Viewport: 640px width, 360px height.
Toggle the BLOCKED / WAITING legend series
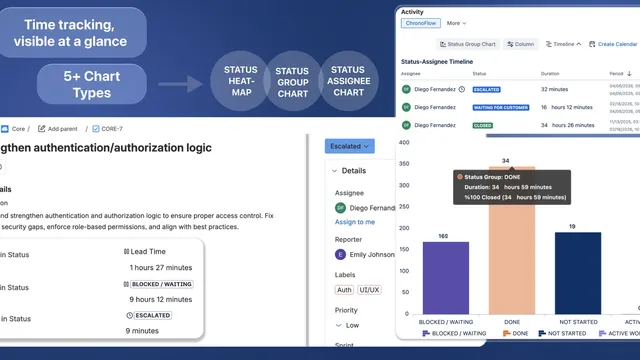pos(454,333)
